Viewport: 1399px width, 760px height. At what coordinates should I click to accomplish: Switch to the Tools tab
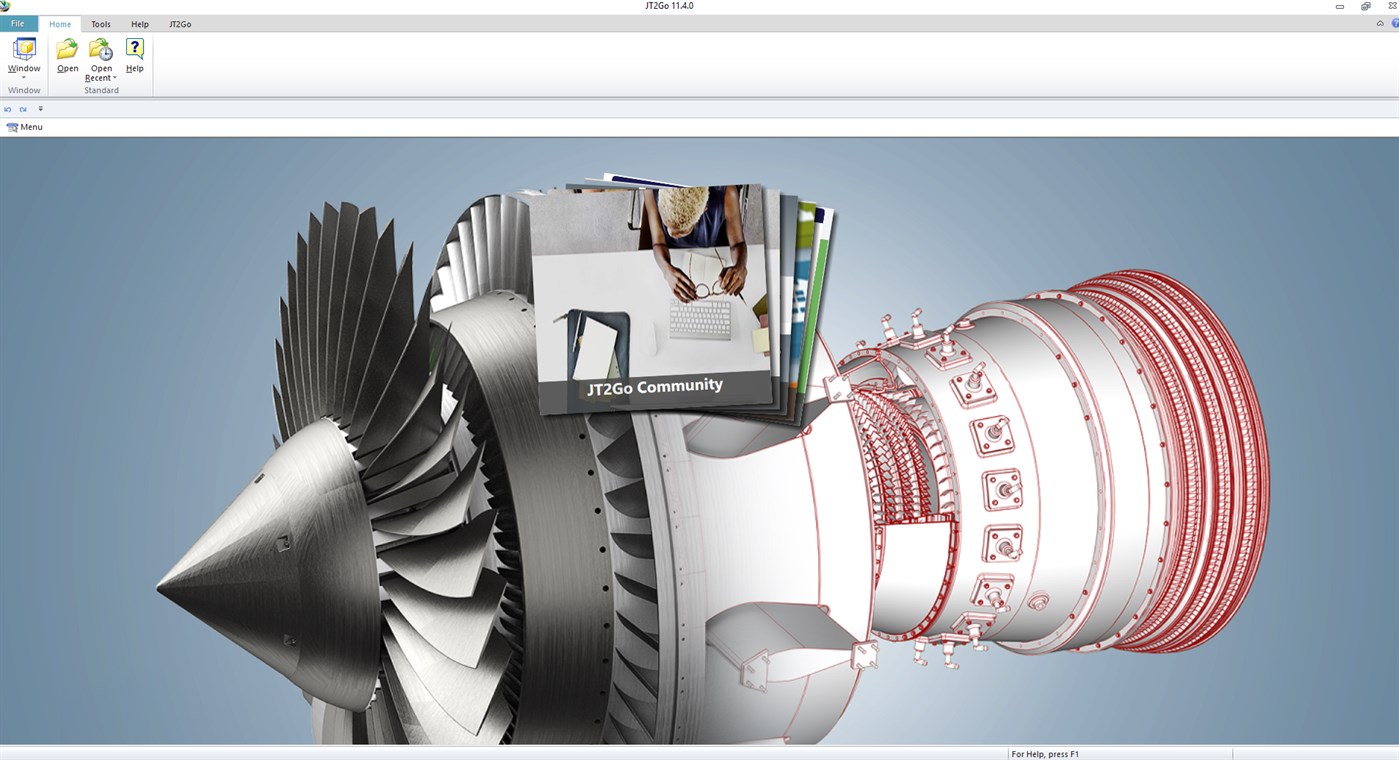[x=100, y=24]
